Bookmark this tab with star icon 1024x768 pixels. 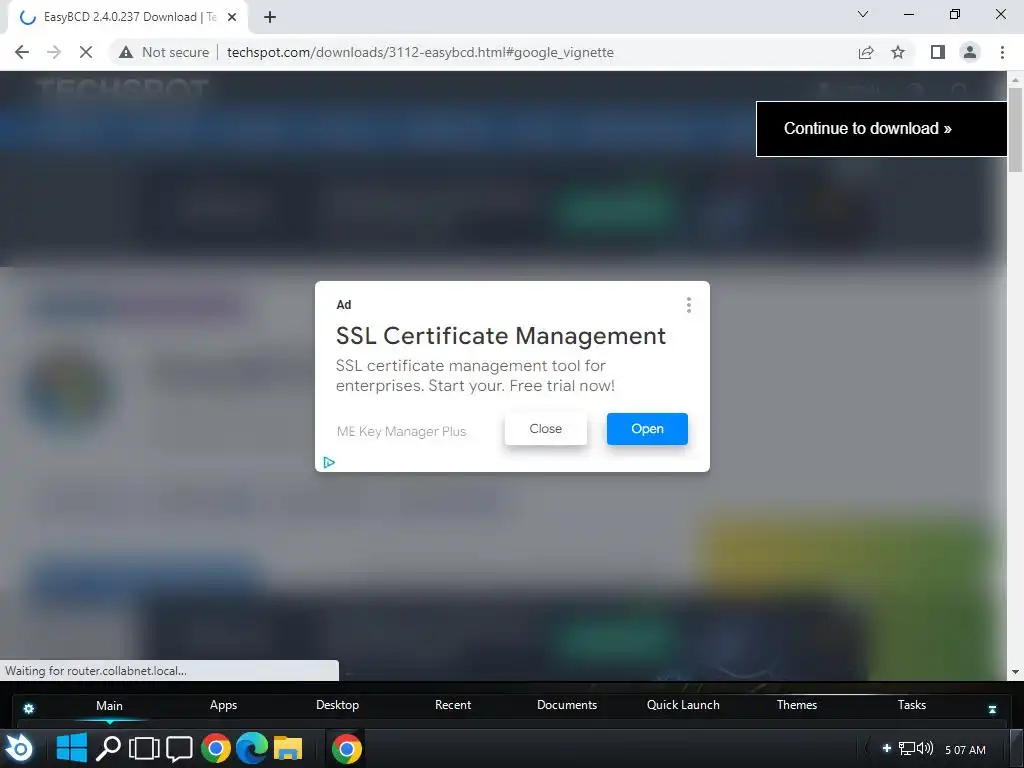coord(898,52)
